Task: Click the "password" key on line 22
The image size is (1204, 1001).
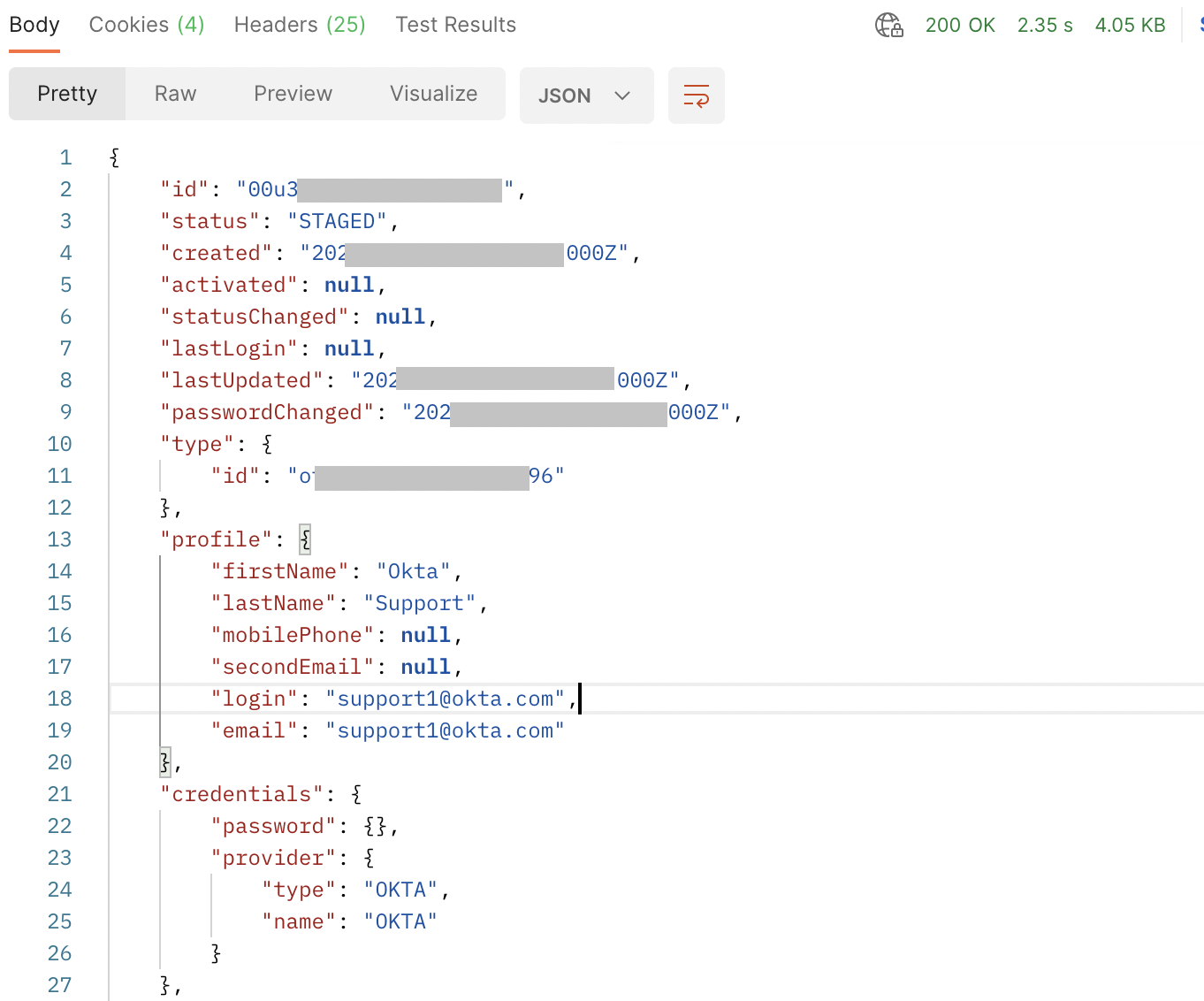Action: 274,826
